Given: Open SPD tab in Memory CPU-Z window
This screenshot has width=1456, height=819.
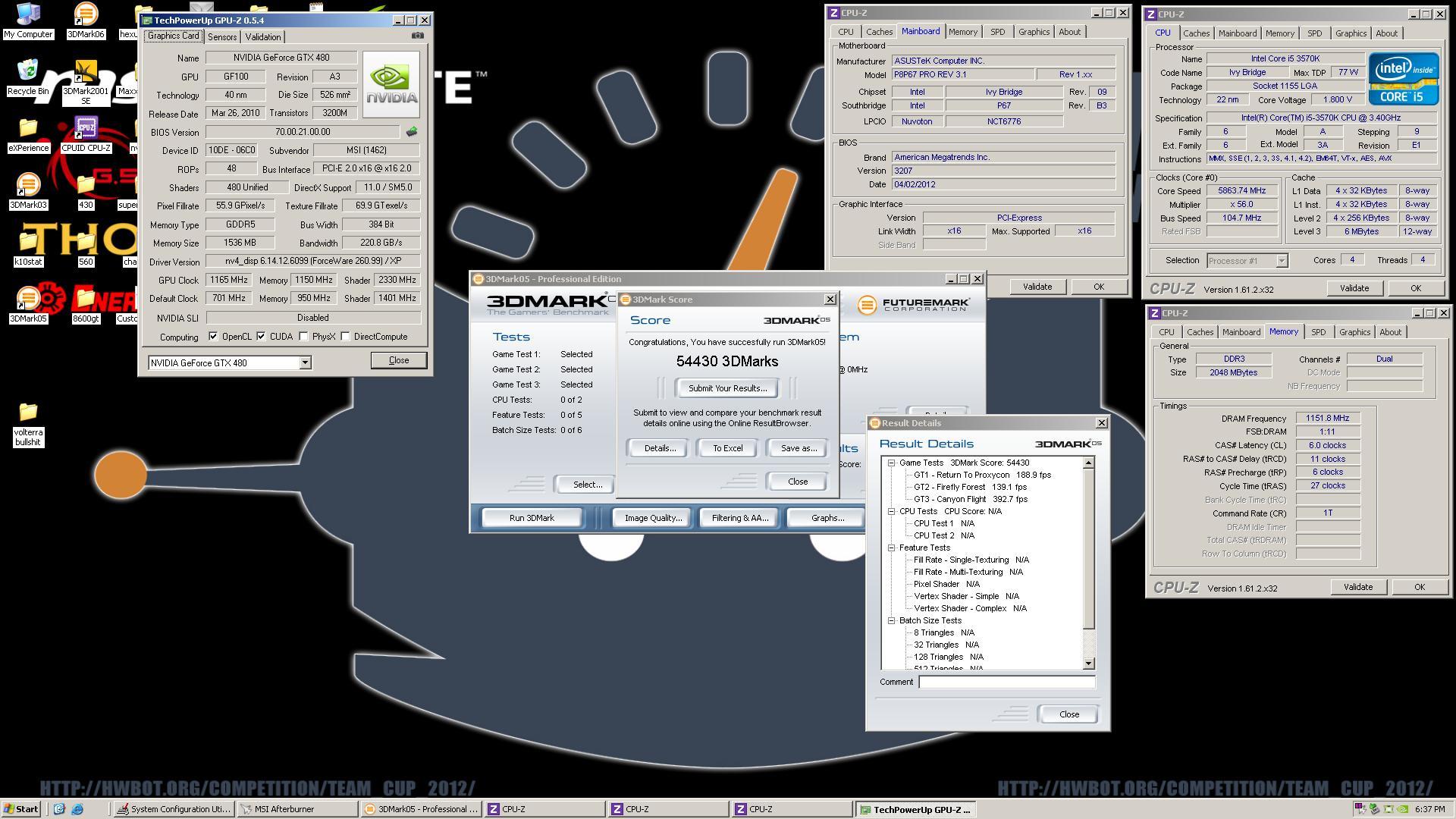Looking at the screenshot, I should click(x=1319, y=332).
